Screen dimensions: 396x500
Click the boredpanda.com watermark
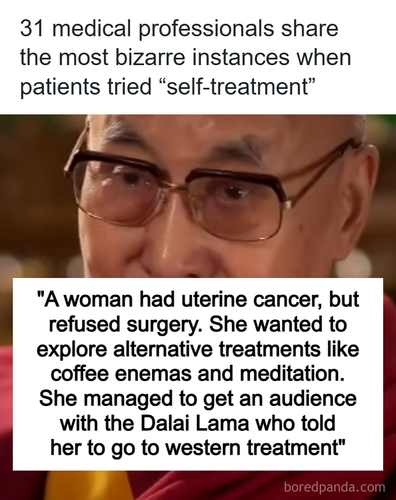[x=334, y=487]
